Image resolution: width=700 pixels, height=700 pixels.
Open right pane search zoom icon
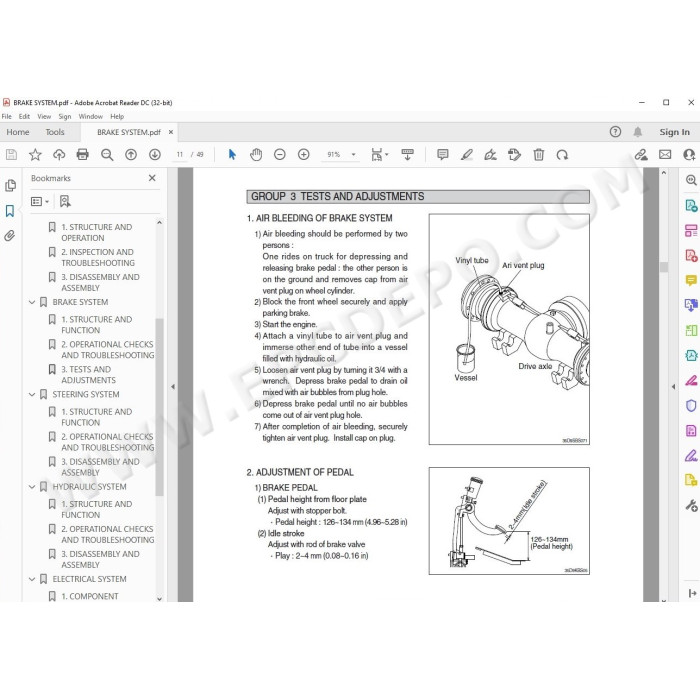pyautogui.click(x=691, y=180)
